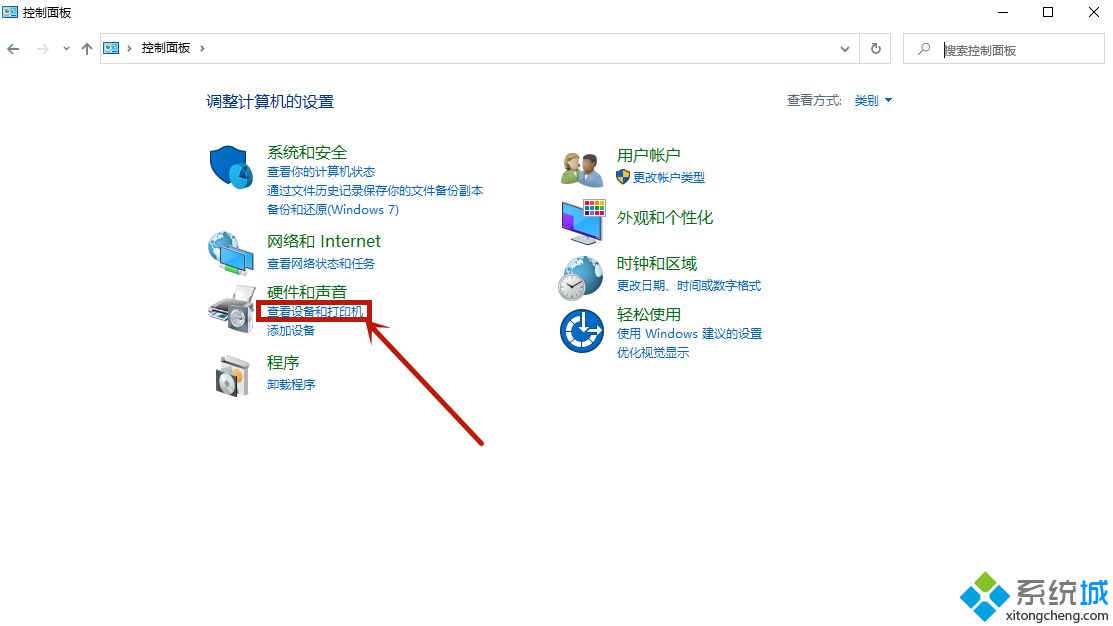
Task: Go up one level with up arrow
Action: [x=87, y=48]
